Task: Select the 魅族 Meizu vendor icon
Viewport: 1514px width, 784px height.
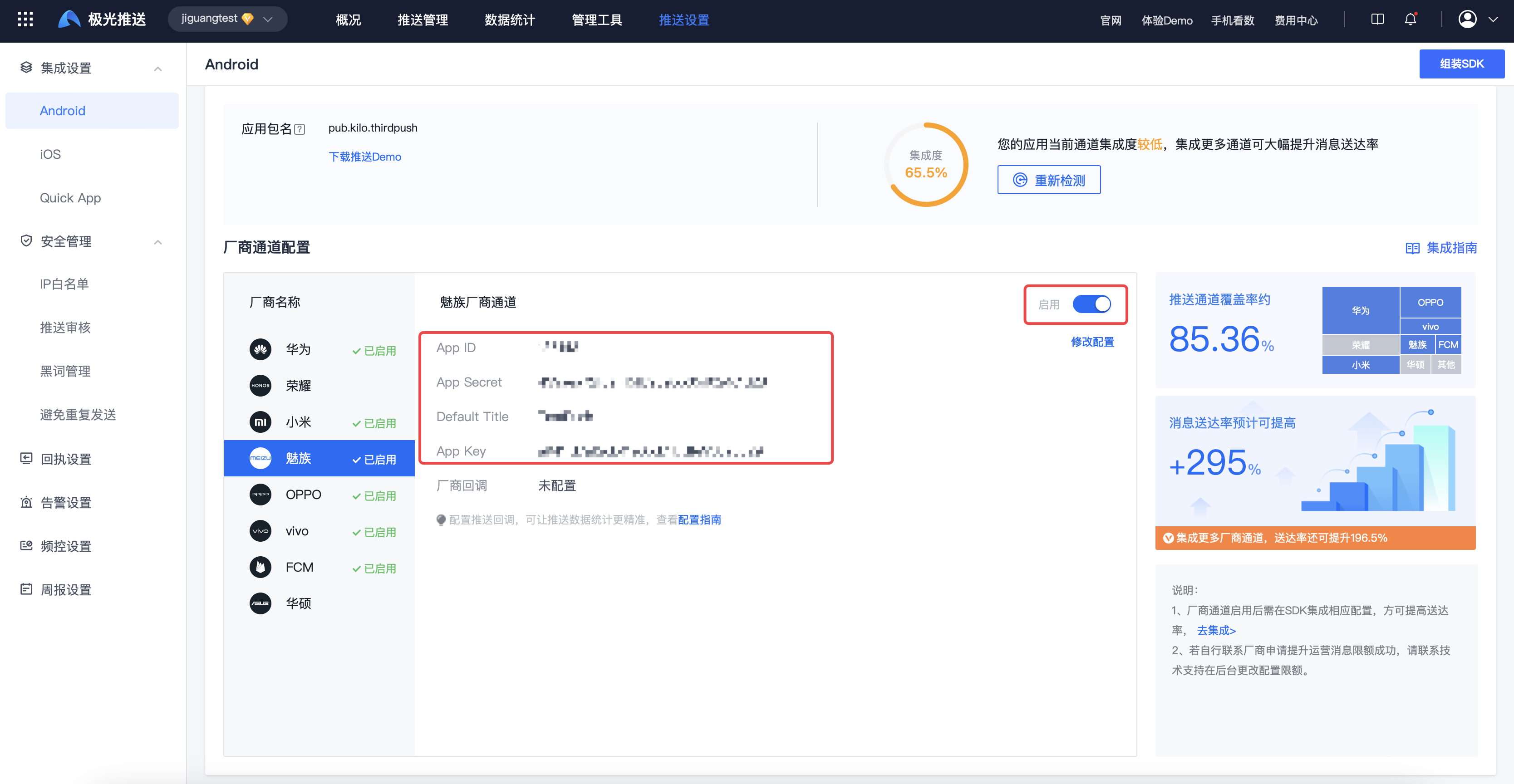Action: (x=261, y=458)
